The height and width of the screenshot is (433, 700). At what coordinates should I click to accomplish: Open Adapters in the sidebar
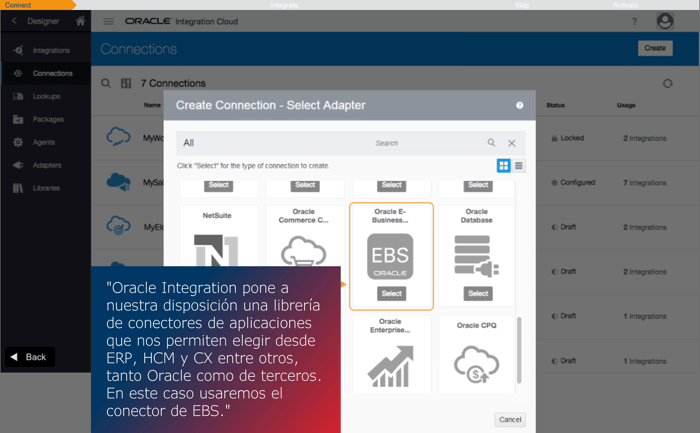pyautogui.click(x=47, y=165)
